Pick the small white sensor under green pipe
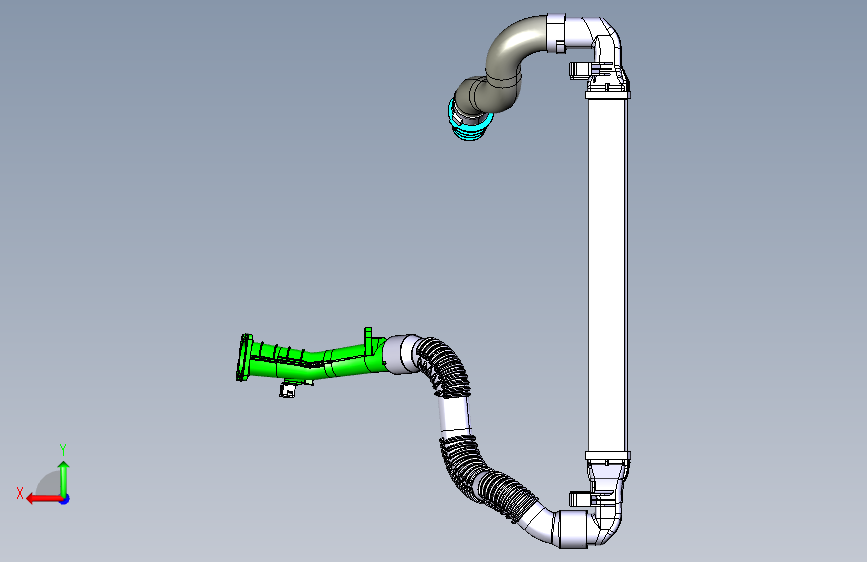This screenshot has width=867, height=562. pos(288,390)
